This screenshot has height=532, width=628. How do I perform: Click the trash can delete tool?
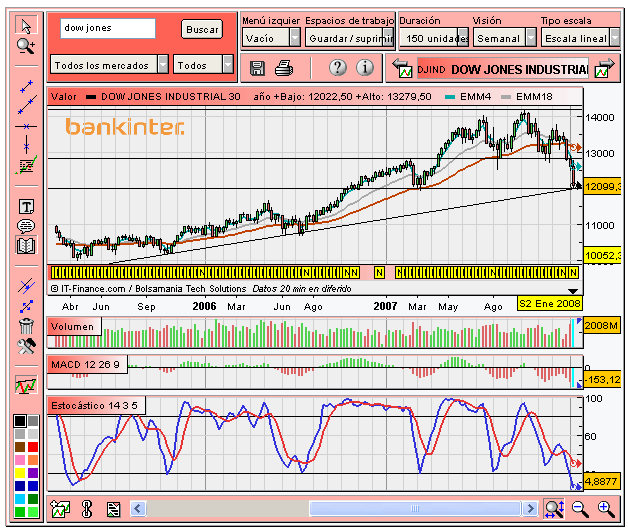[x=26, y=326]
